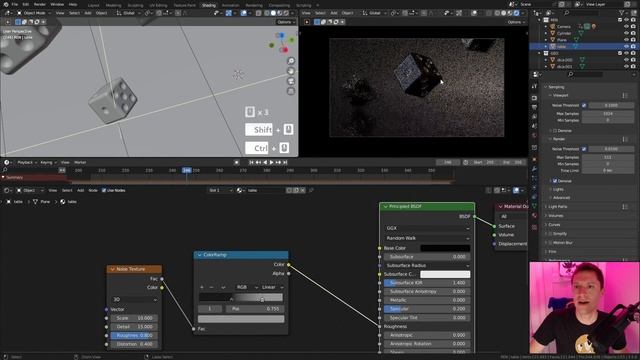Open the left viewport Options dropdown

pos(286,22)
